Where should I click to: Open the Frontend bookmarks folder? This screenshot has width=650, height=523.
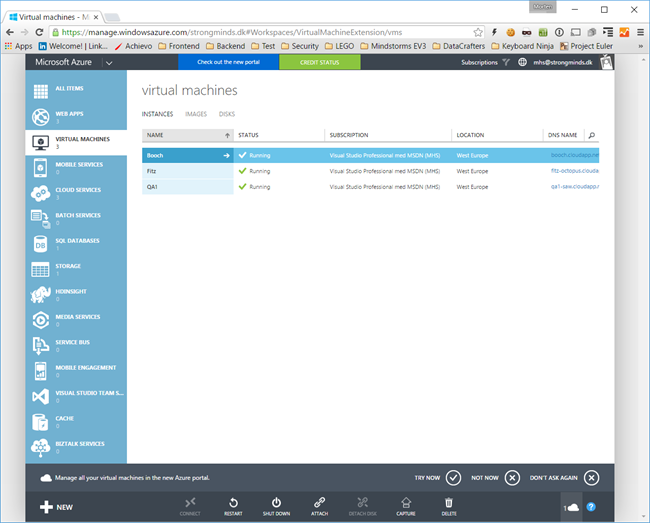click(179, 46)
